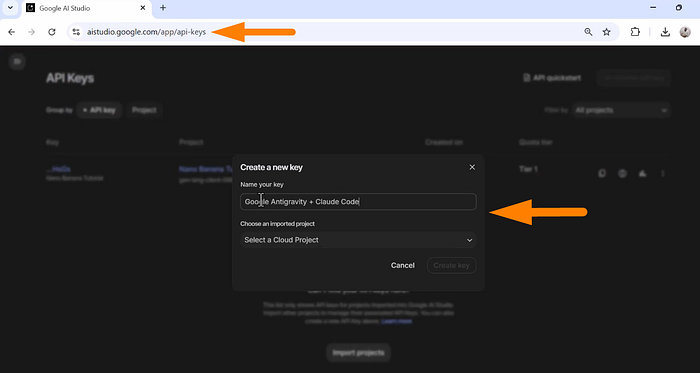Screen dimensions: 700x373
Task: Click the aistudio.google.com address bar URL
Action: 146,32
